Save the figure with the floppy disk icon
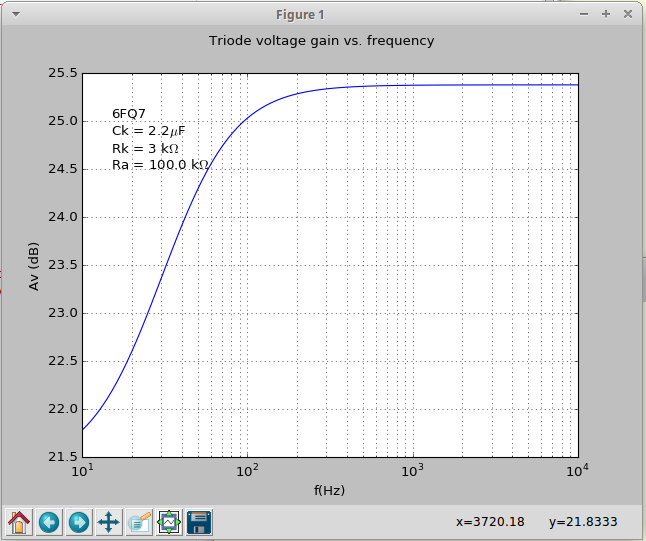 click(199, 522)
